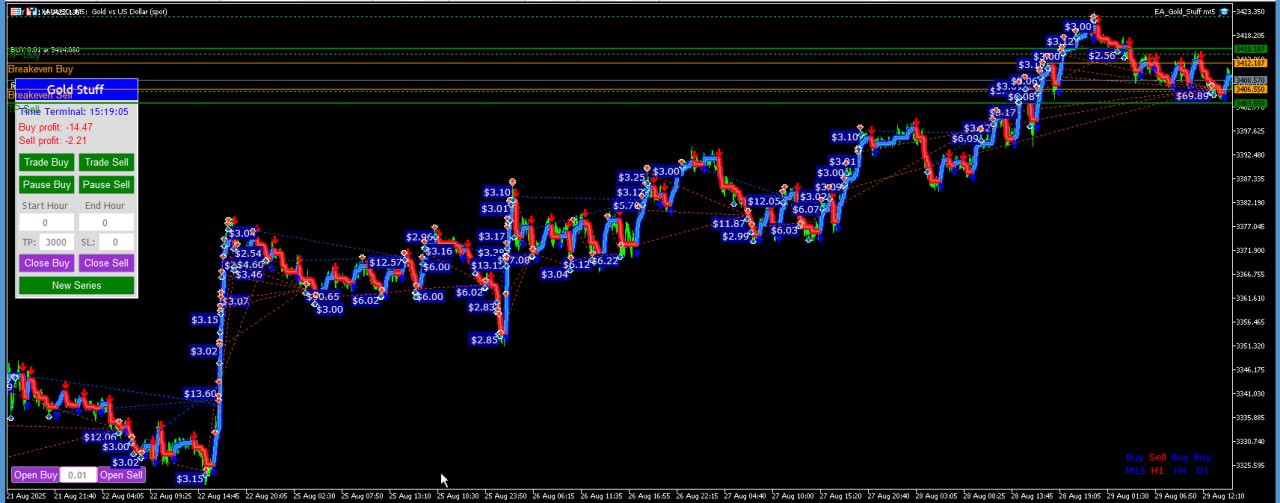Focus the 0.01 lot size field

[78, 475]
